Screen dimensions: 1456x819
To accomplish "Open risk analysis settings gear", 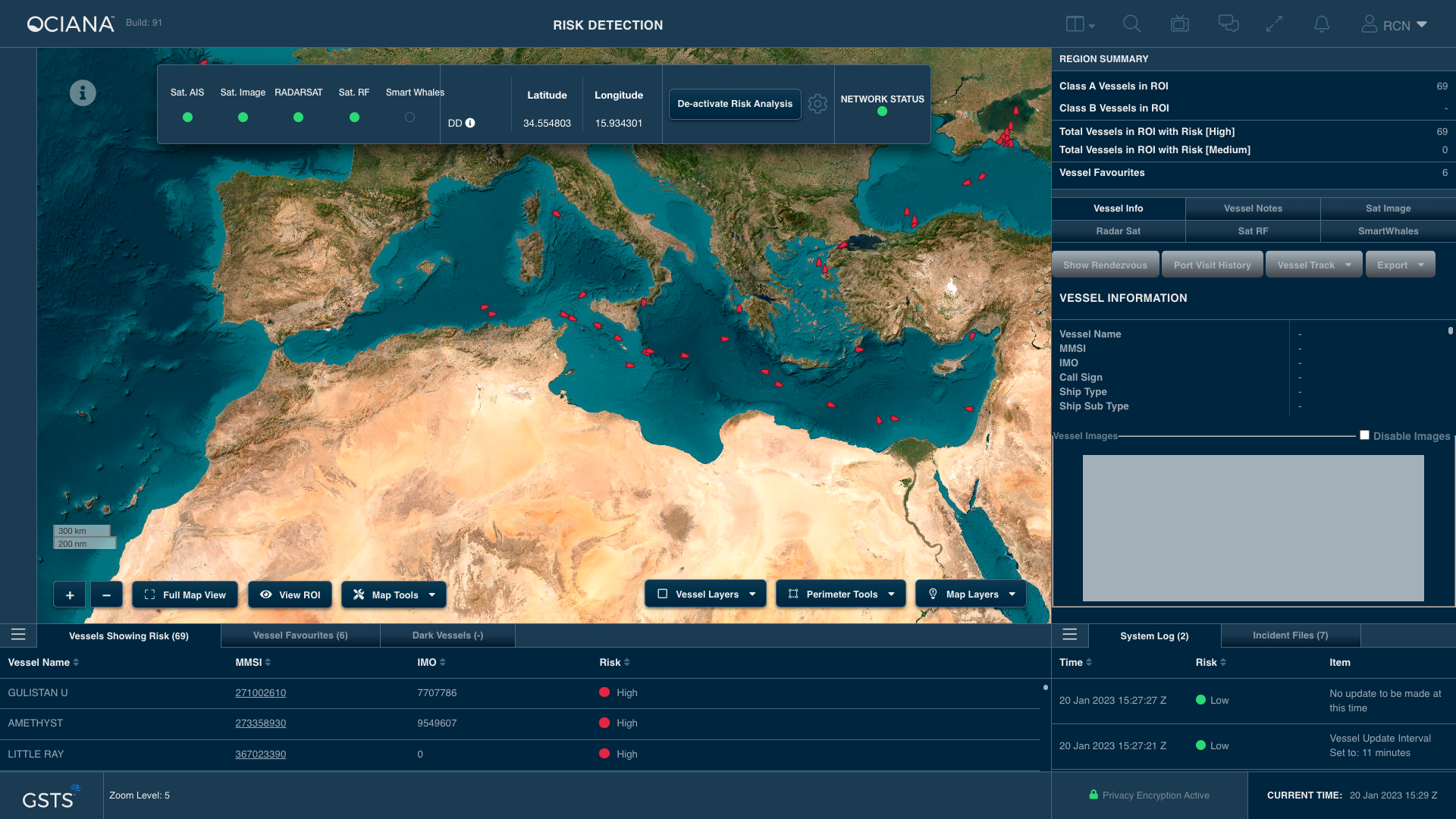I will [817, 104].
